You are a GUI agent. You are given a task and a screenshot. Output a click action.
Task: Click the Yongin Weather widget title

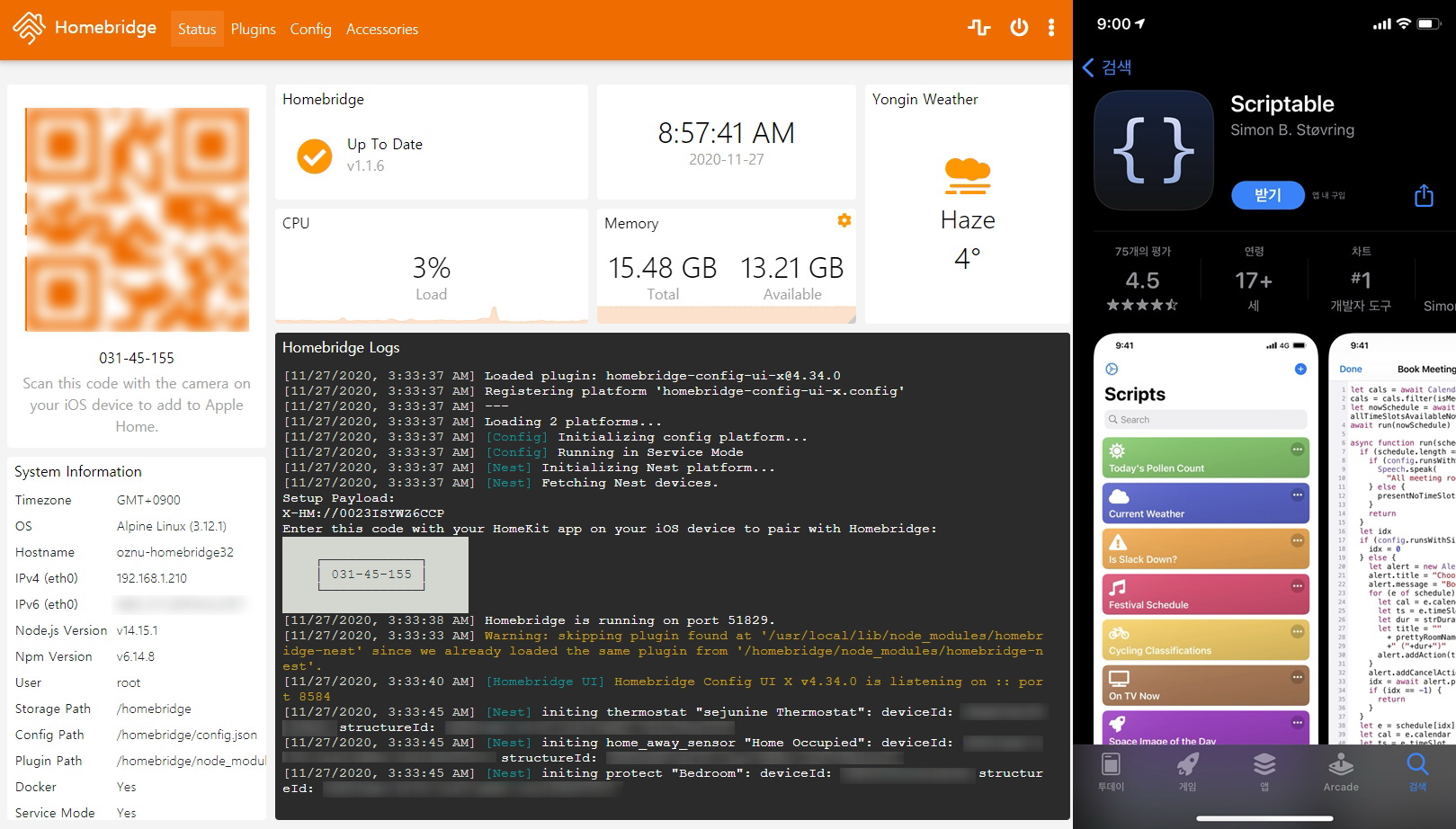[925, 99]
